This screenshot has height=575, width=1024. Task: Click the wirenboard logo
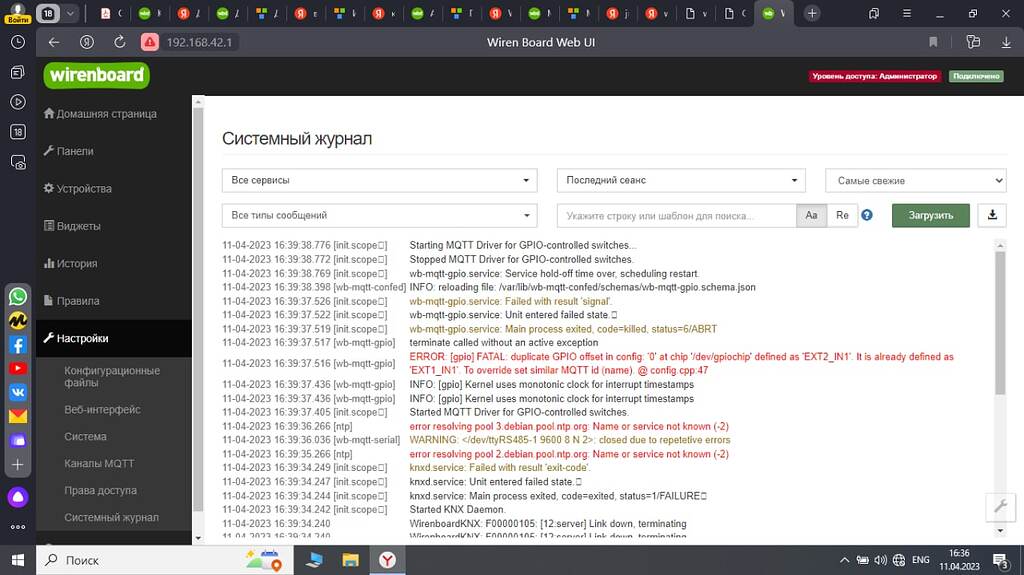pyautogui.click(x=97, y=75)
